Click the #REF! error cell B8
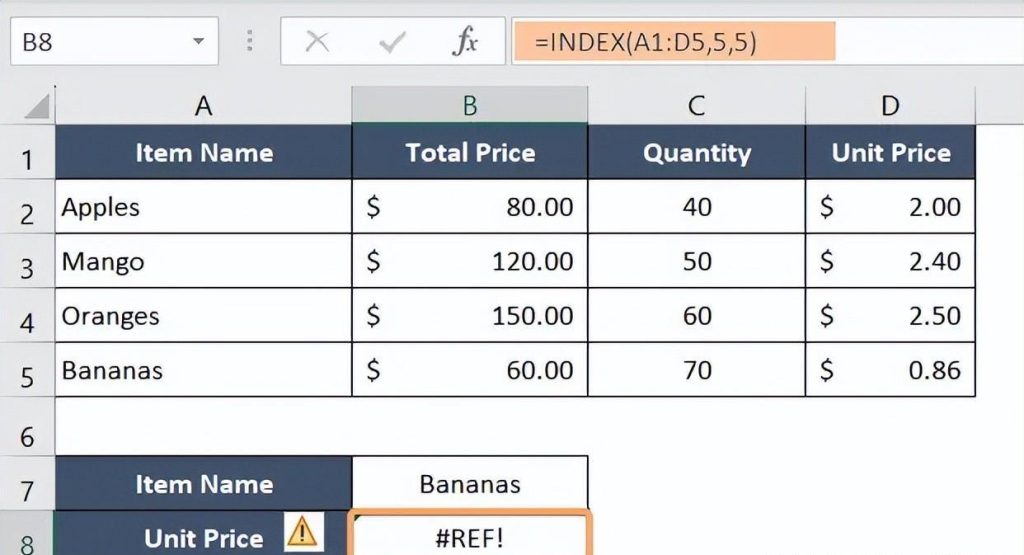Viewport: 1024px width, 555px height. point(470,536)
